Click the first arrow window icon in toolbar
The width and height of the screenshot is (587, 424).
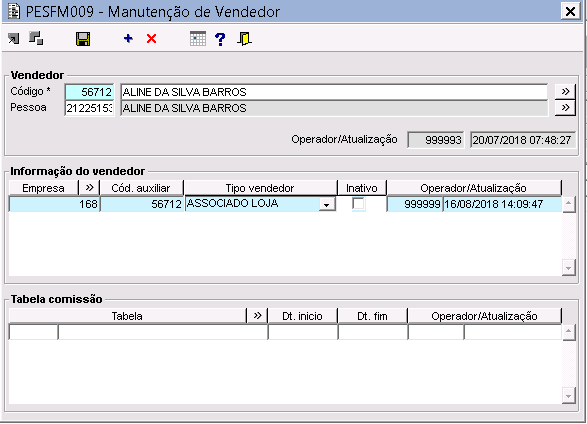click(x=14, y=38)
